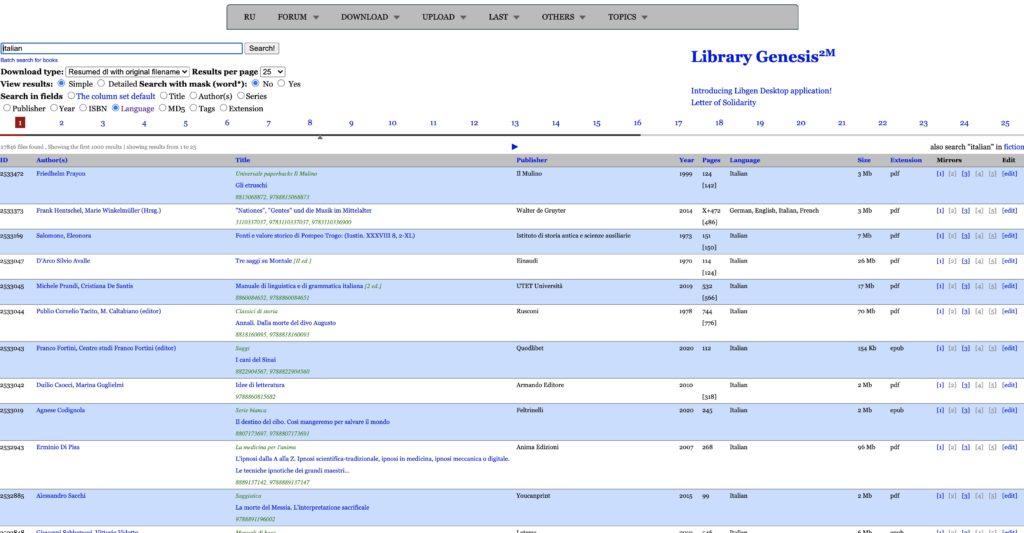Screen dimensions: 1024x533
Task: Open mirror [1] for Gli etruschi
Action: click(x=940, y=174)
